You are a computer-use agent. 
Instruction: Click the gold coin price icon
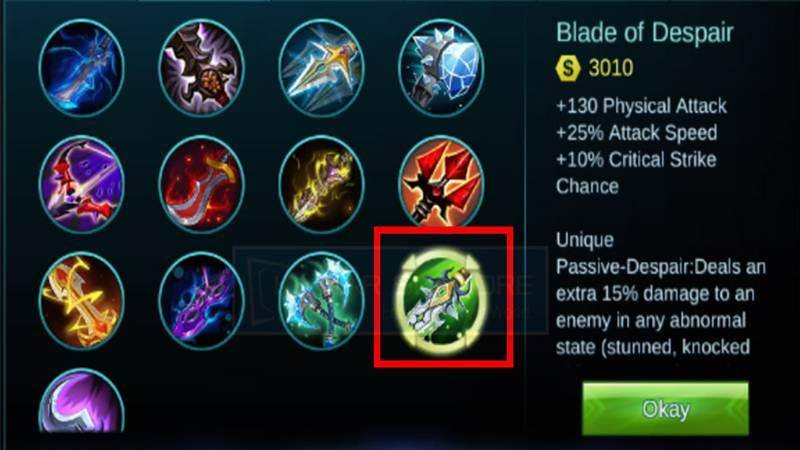(x=568, y=67)
